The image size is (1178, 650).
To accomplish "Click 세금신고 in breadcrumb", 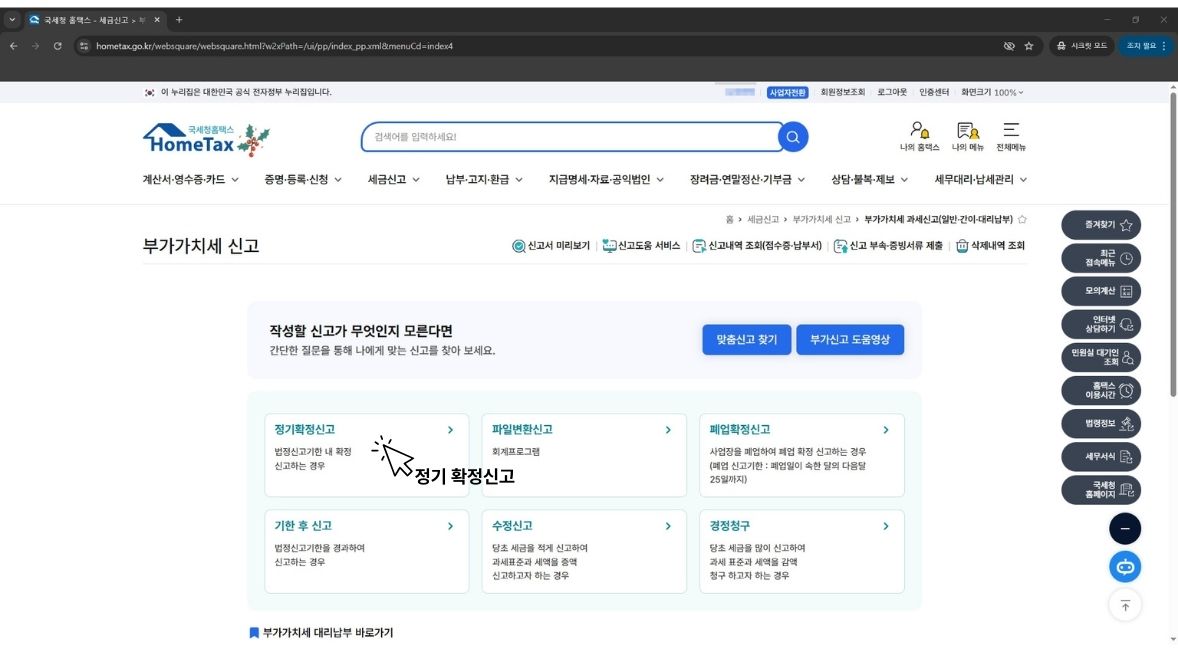I will (763, 219).
